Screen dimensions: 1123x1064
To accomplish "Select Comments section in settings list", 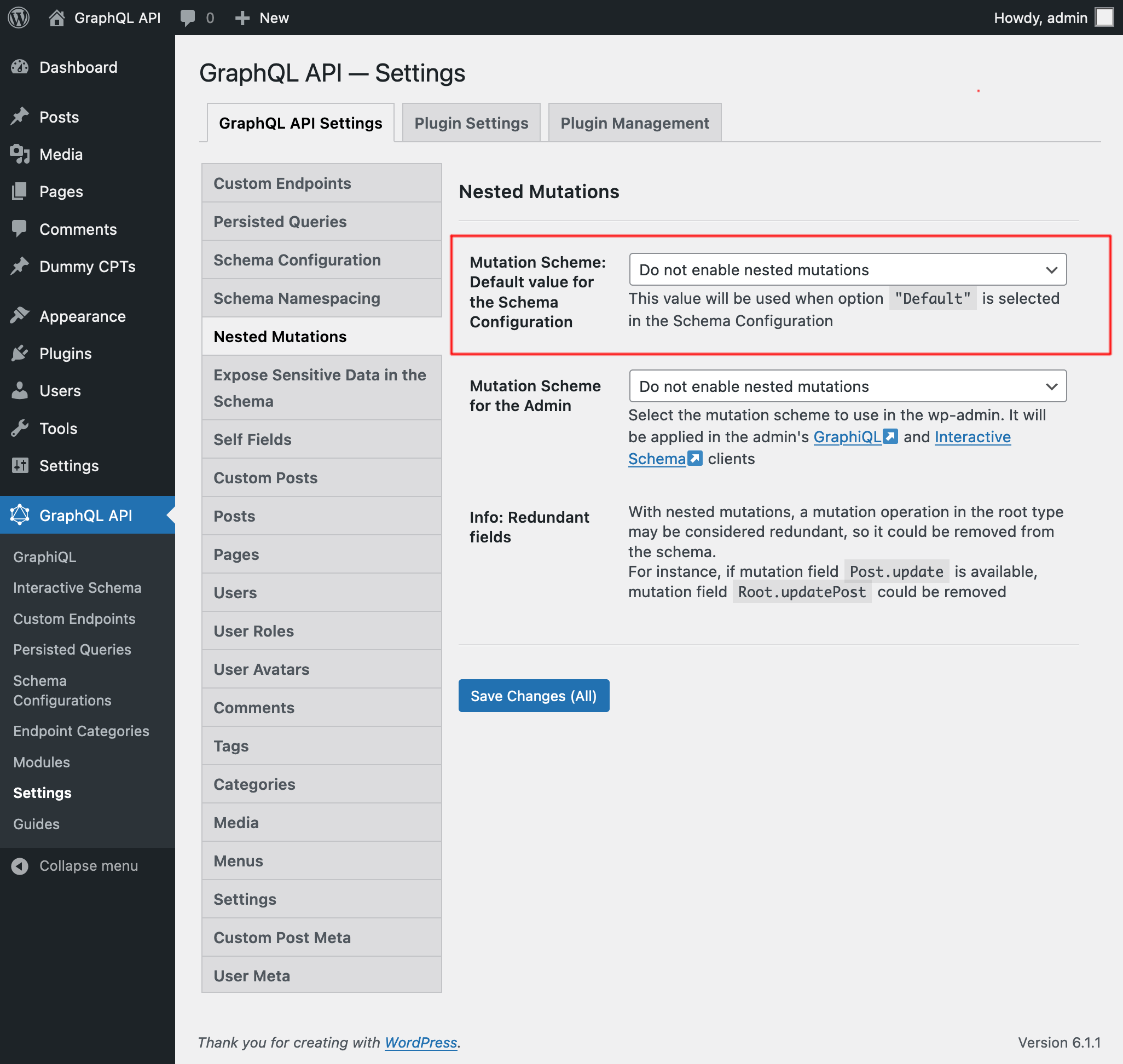I will click(322, 708).
